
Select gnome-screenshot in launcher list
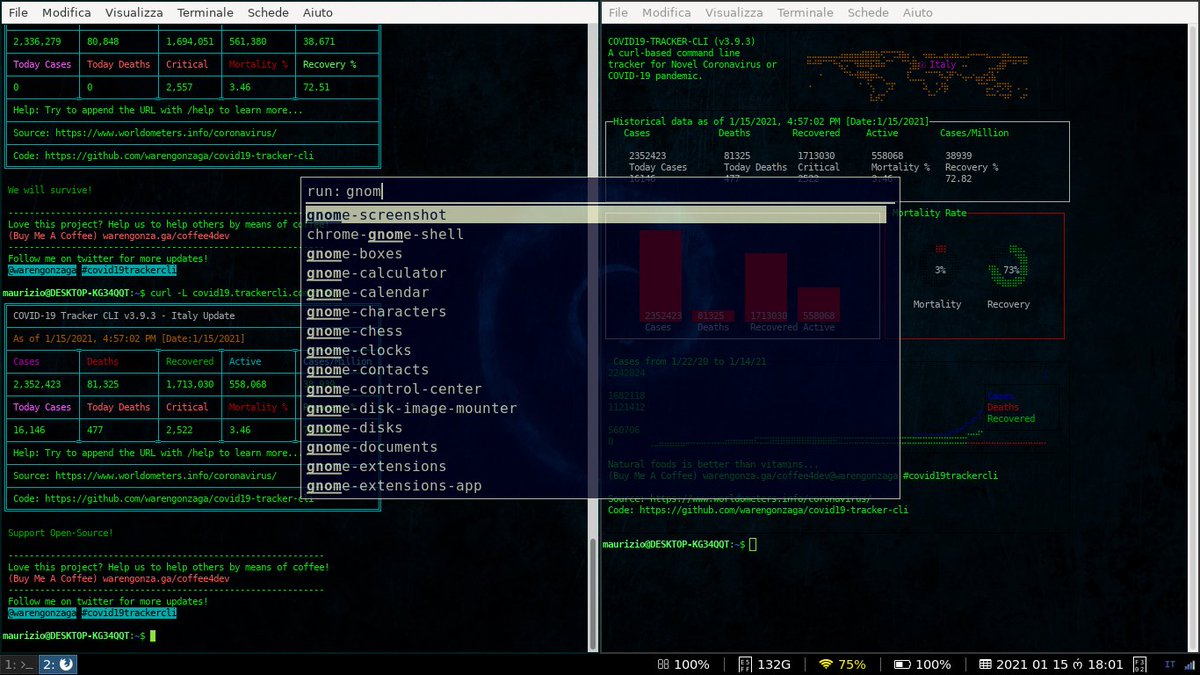click(595, 215)
